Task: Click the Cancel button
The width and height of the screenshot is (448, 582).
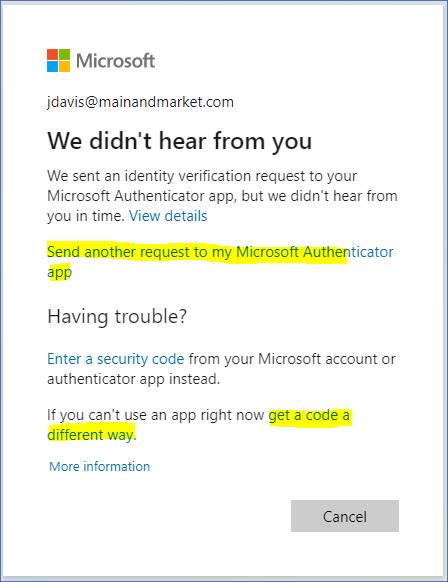Action: [345, 516]
